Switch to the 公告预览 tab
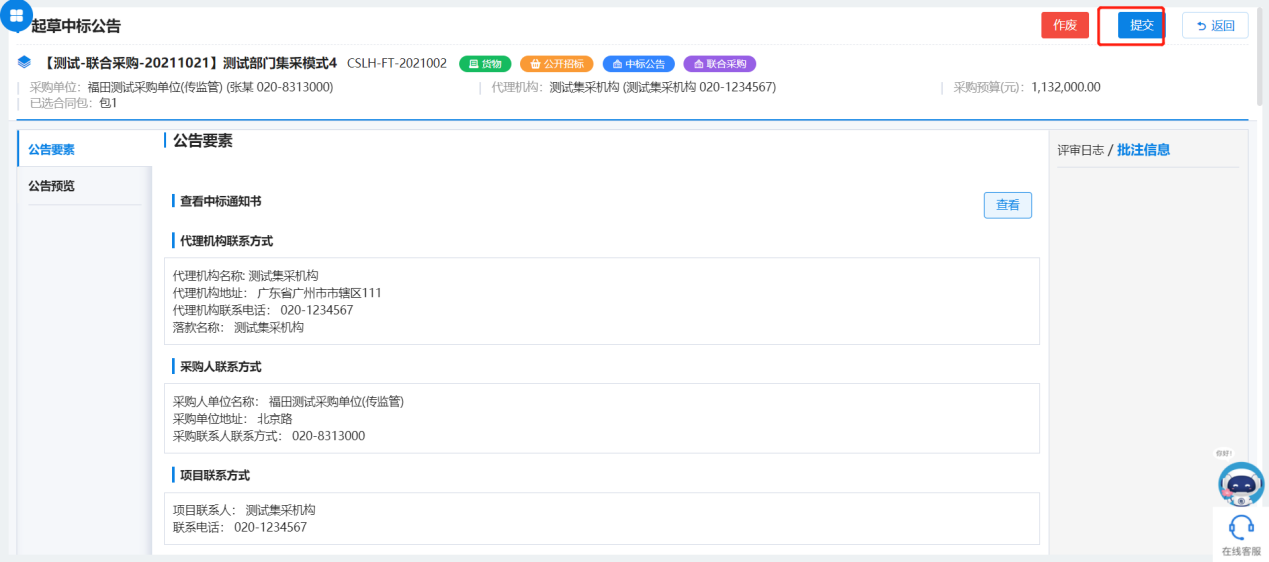The width and height of the screenshot is (1269, 562). pyautogui.click(x=52, y=186)
